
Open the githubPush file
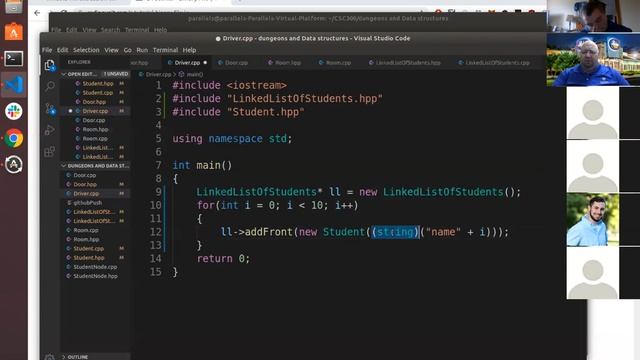tap(88, 202)
